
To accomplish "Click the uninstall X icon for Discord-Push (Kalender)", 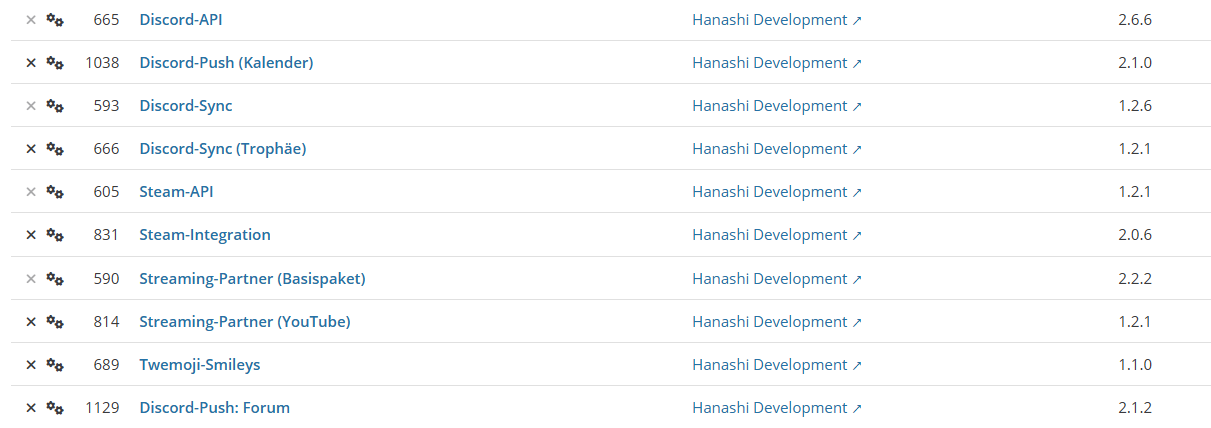I will 30,63.
